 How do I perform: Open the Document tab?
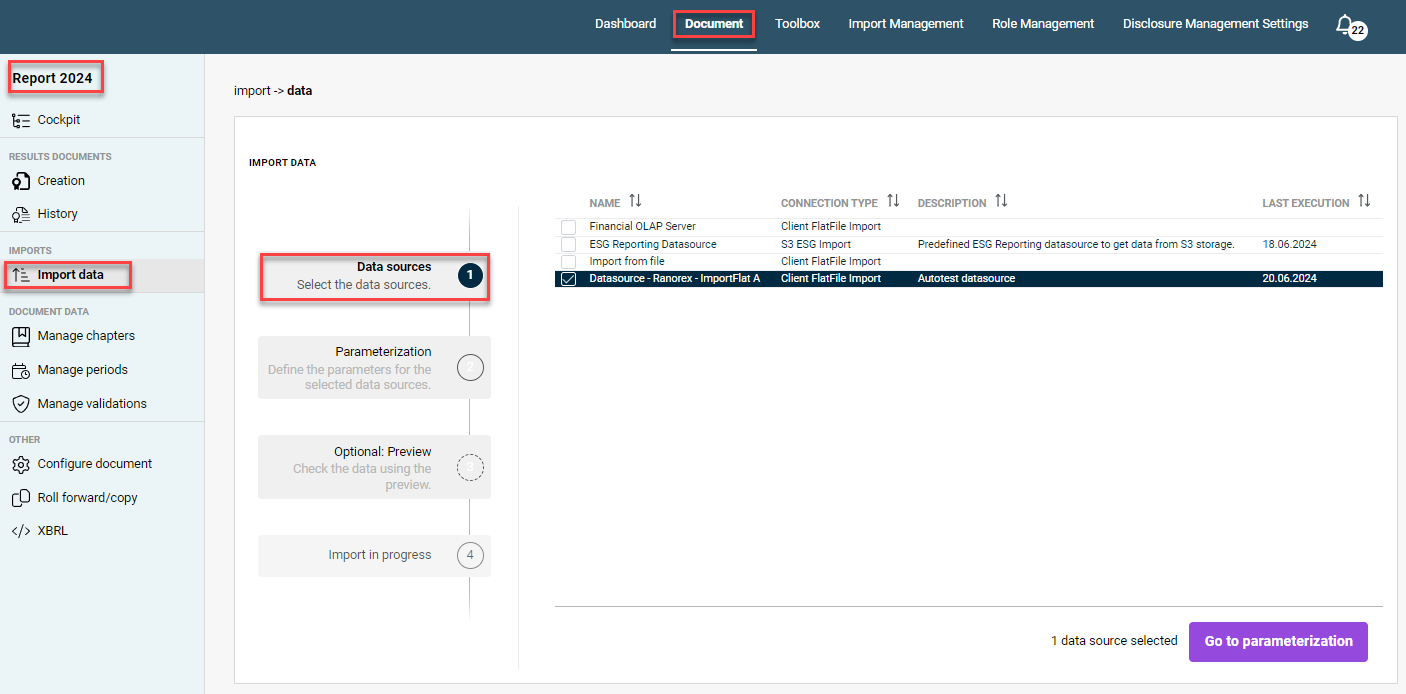click(x=714, y=24)
